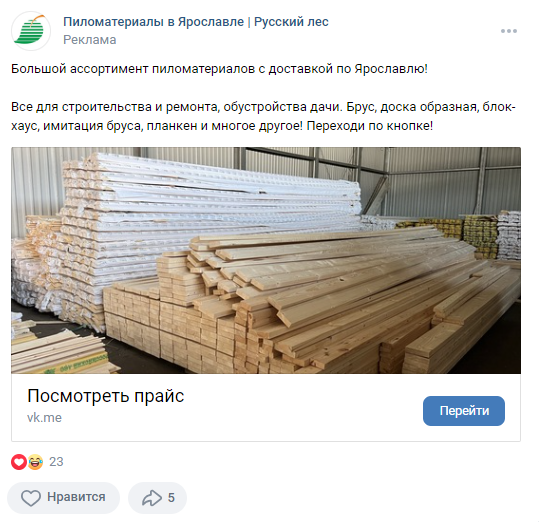Click the Реклама ad label
Image resolution: width=539 pixels, height=522 pixels.
click(90, 40)
